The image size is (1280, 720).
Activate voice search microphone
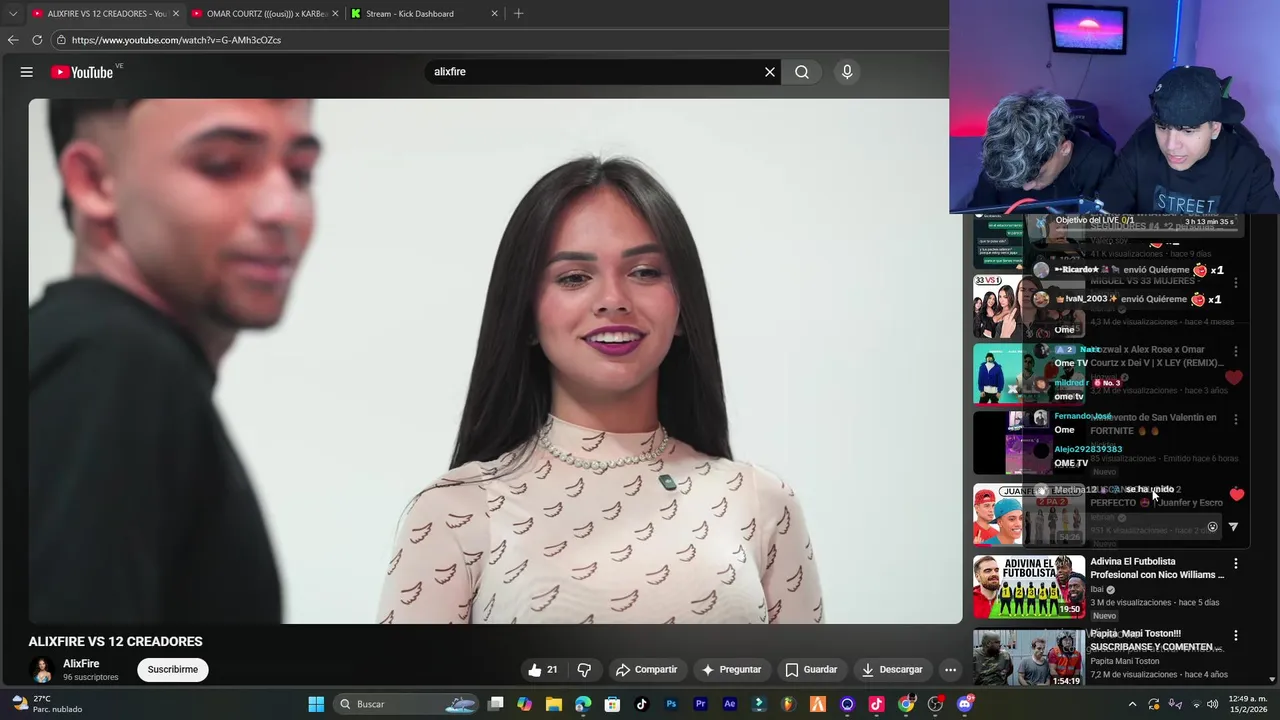point(847,72)
